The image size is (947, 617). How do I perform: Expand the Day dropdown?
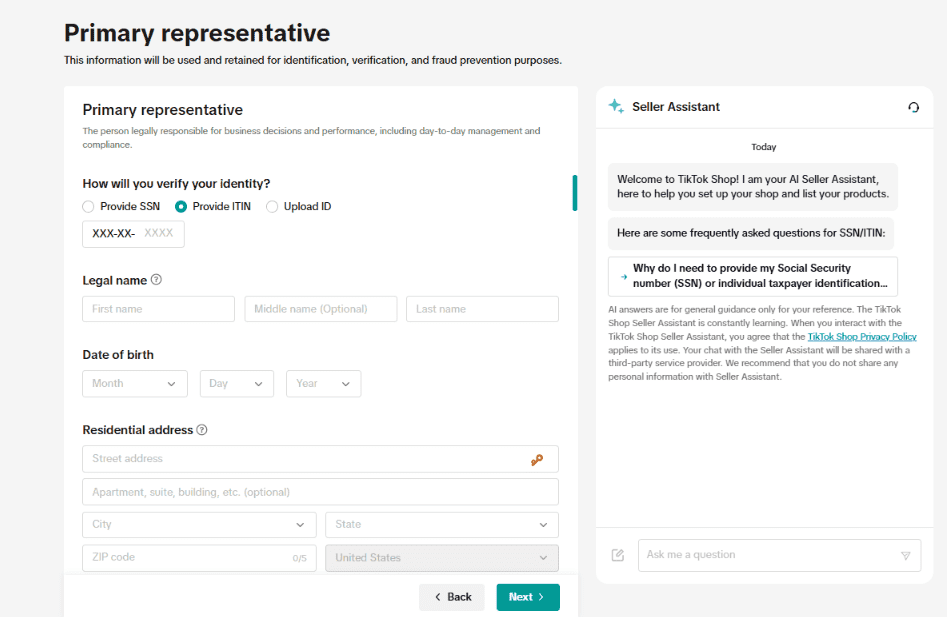tap(236, 383)
